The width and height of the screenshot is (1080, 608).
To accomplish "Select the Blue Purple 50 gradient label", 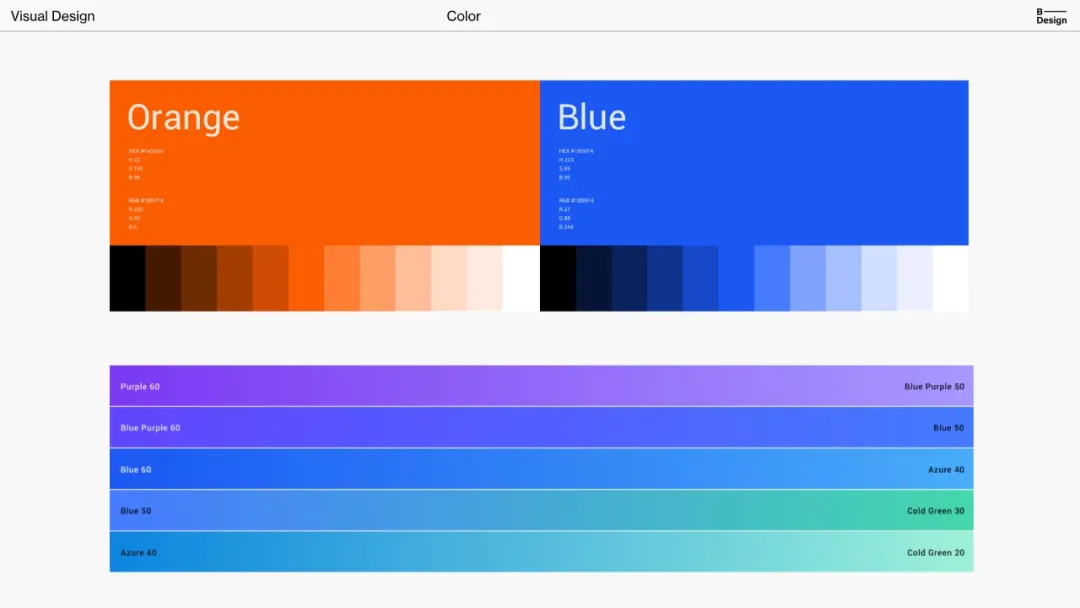I will pos(934,387).
